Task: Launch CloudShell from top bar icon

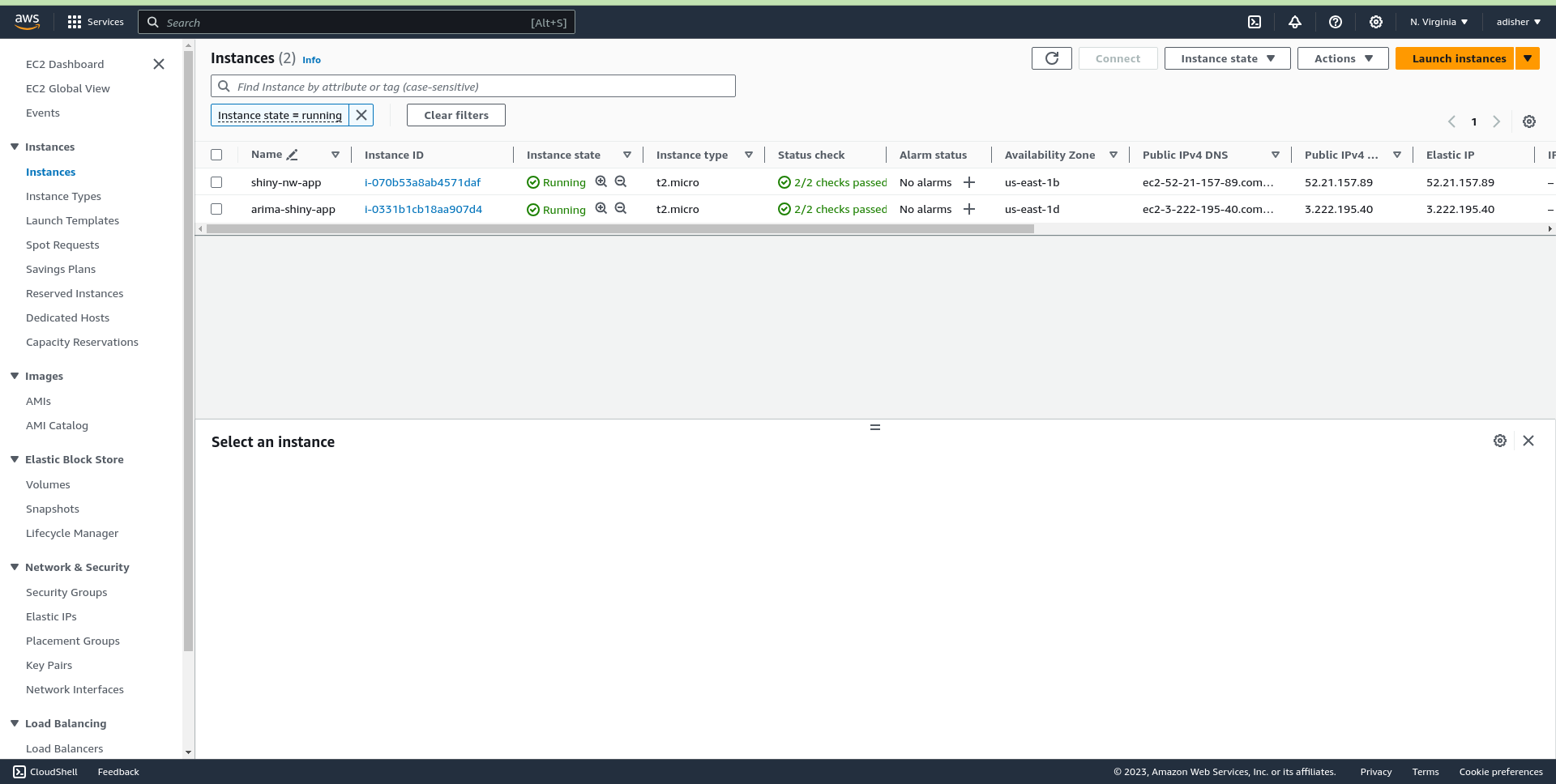Action: [x=1255, y=22]
